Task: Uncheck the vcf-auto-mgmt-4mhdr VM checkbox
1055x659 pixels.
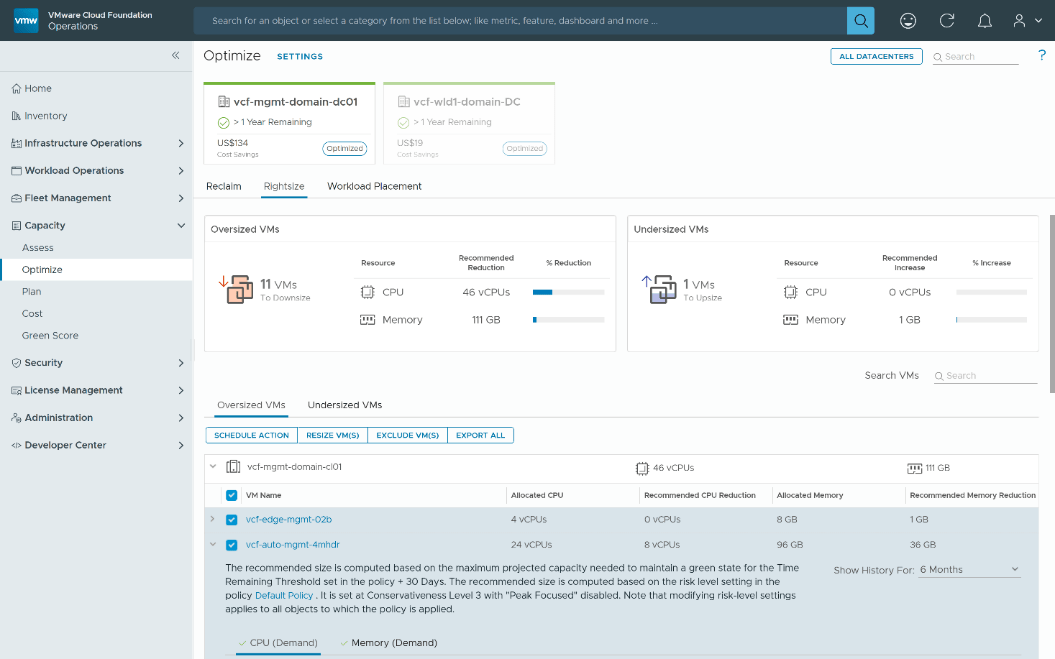Action: [231, 544]
